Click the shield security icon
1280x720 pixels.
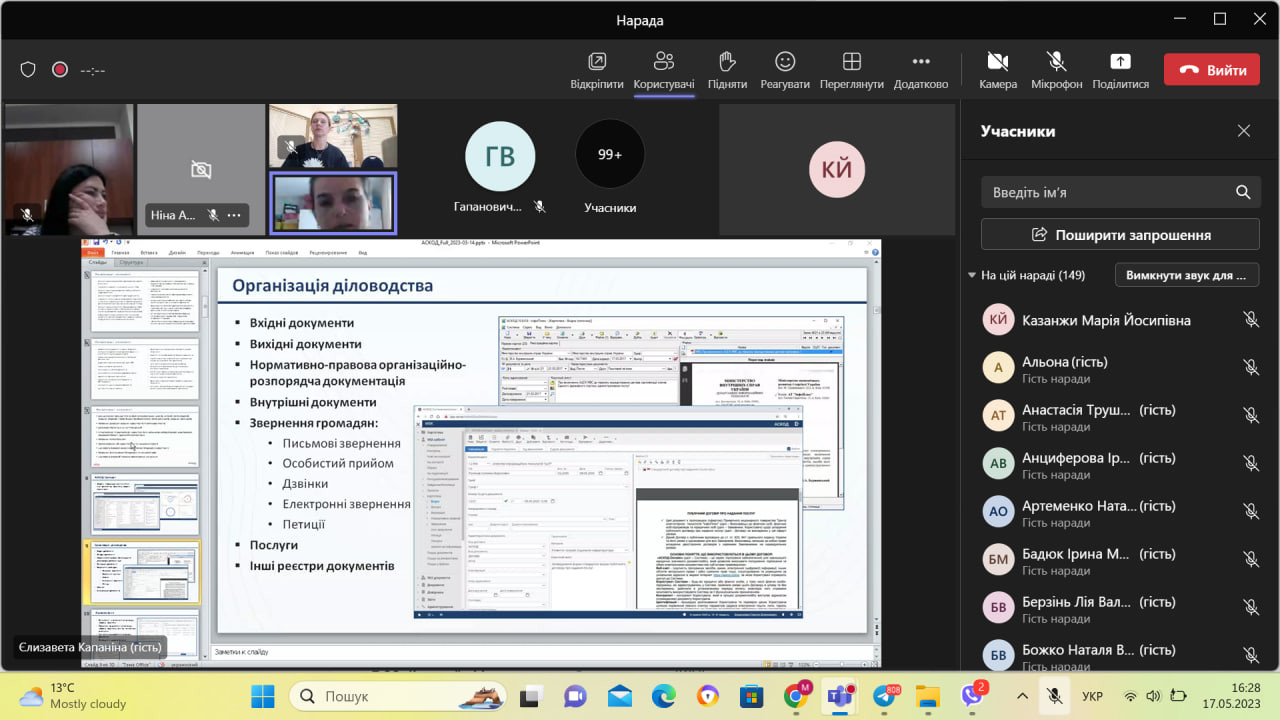pyautogui.click(x=28, y=70)
